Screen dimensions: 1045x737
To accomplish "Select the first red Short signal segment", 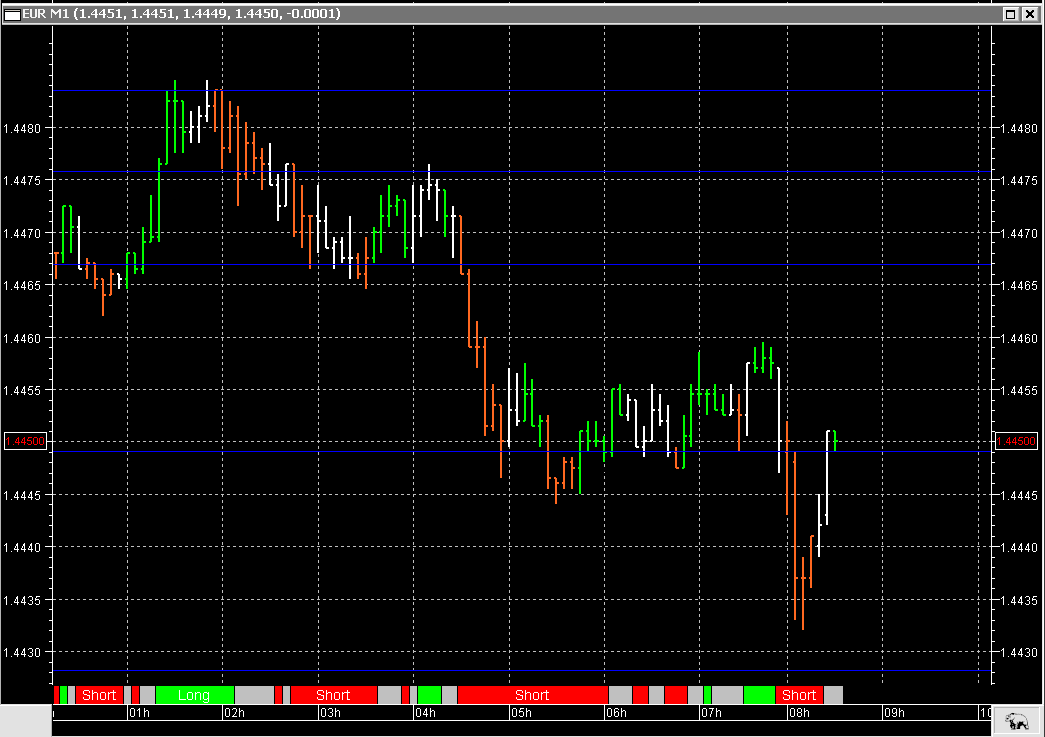I will click(99, 695).
